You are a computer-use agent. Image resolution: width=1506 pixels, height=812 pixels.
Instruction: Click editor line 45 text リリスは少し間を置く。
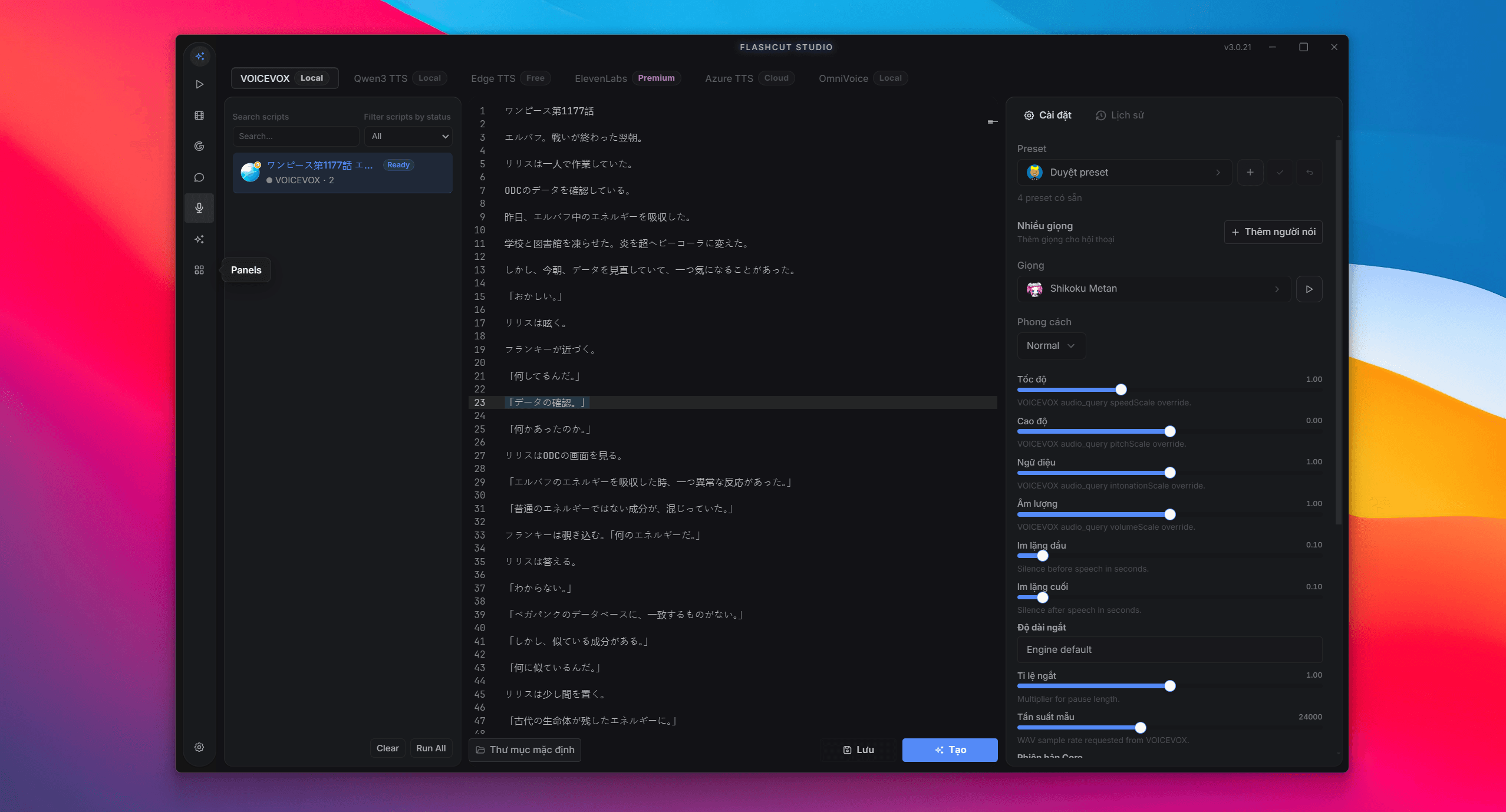556,695
